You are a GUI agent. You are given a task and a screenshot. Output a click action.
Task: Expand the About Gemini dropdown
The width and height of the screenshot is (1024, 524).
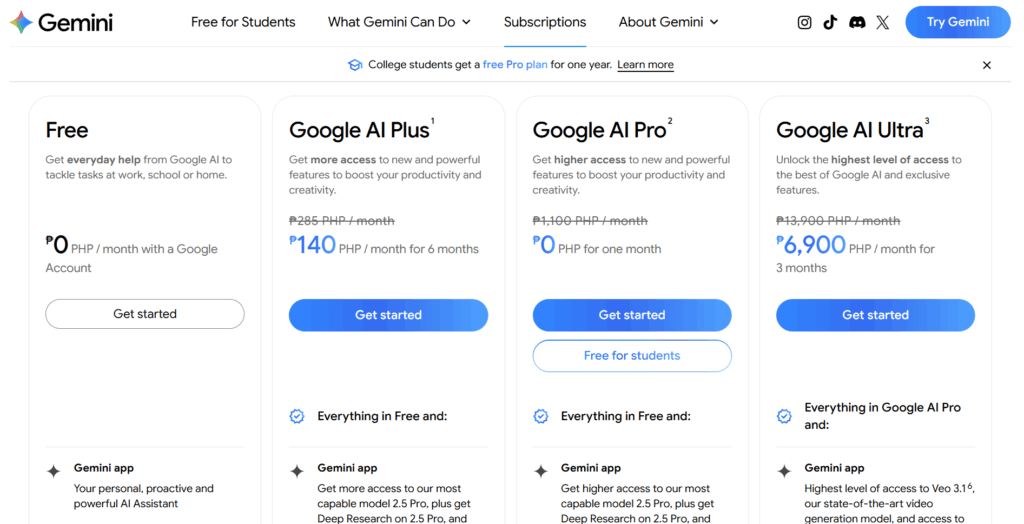click(668, 22)
